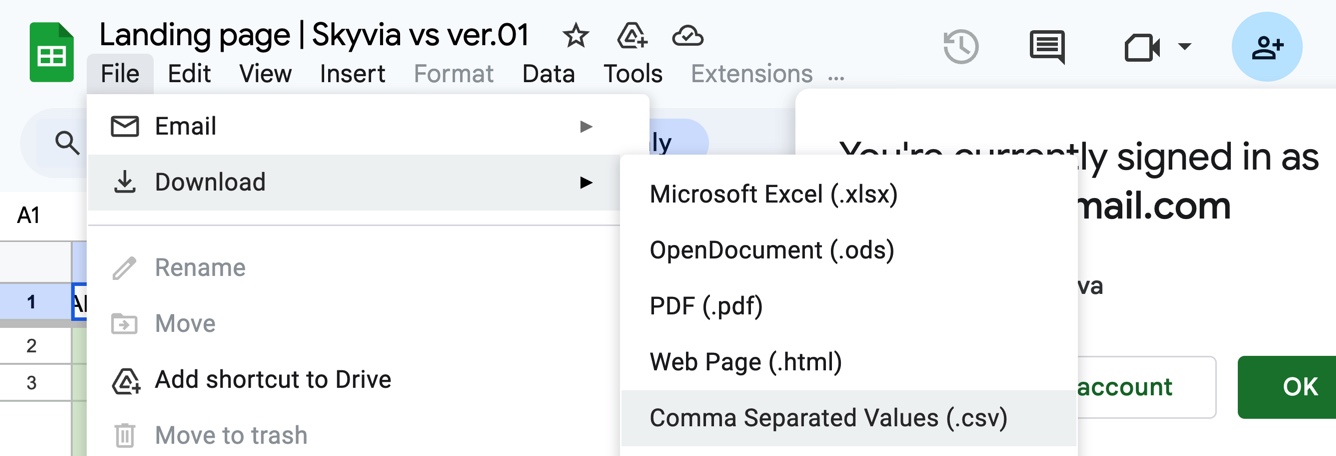The image size is (1336, 456).
Task: Open the Format menu
Action: [x=453, y=74]
